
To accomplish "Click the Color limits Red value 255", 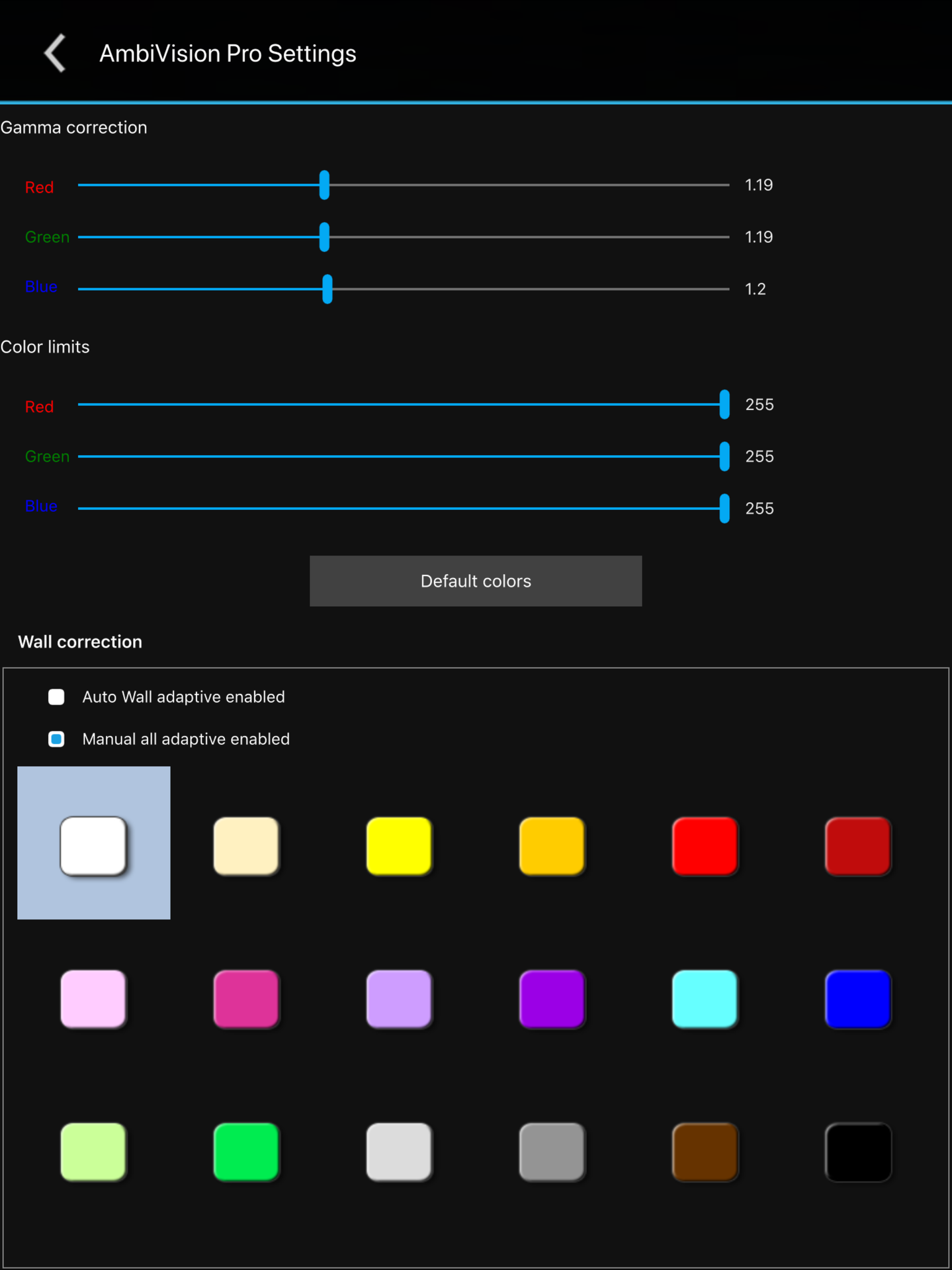I will (759, 404).
